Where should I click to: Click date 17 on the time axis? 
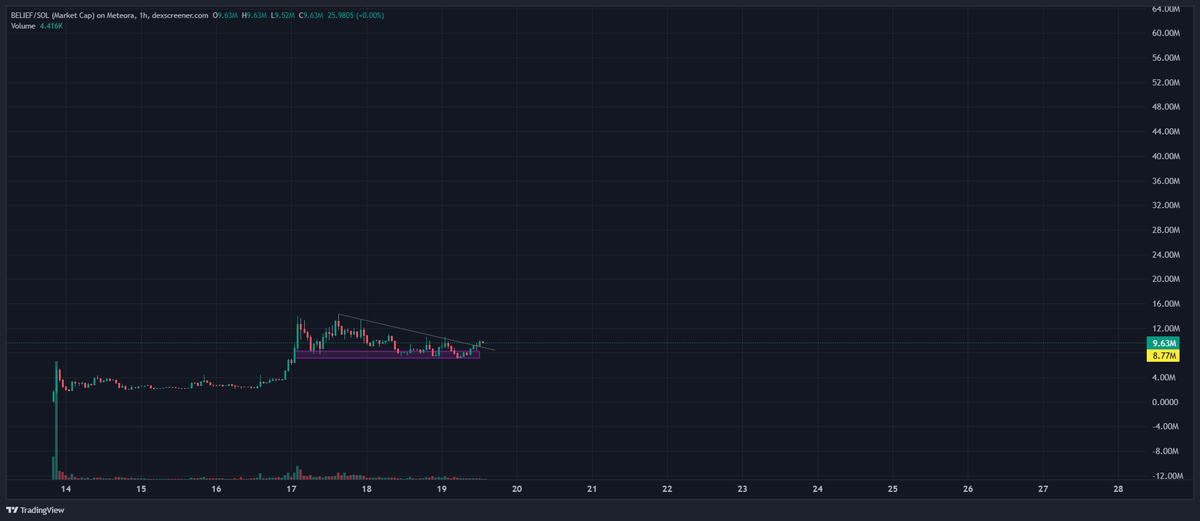pos(291,490)
